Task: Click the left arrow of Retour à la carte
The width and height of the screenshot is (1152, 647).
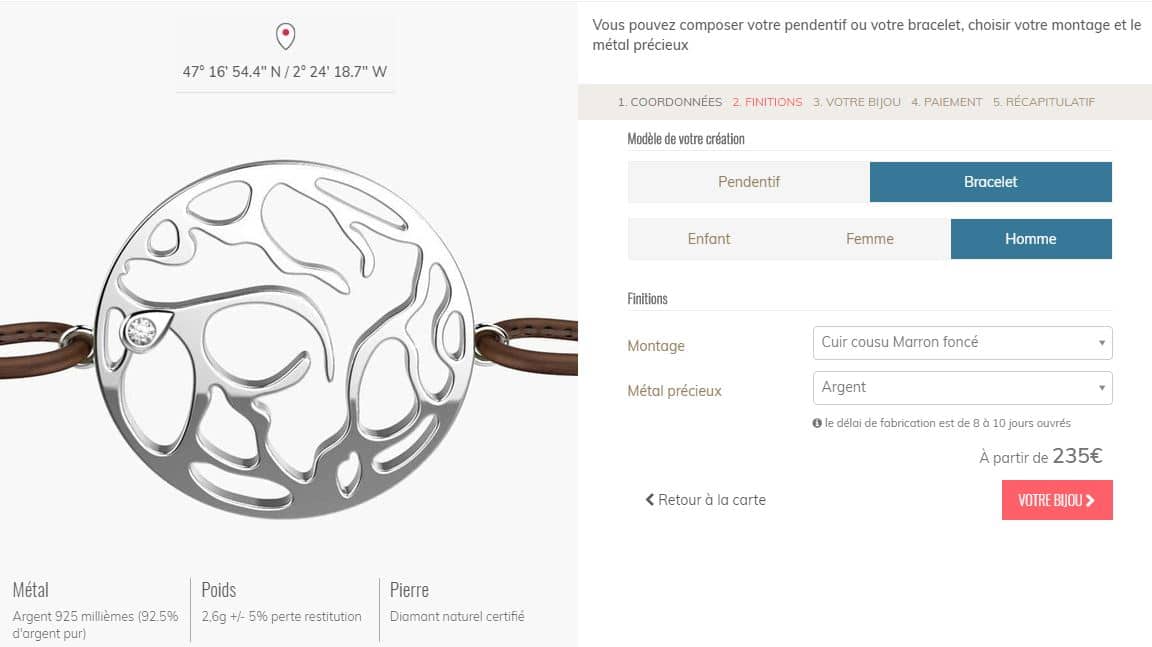Action: 649,500
